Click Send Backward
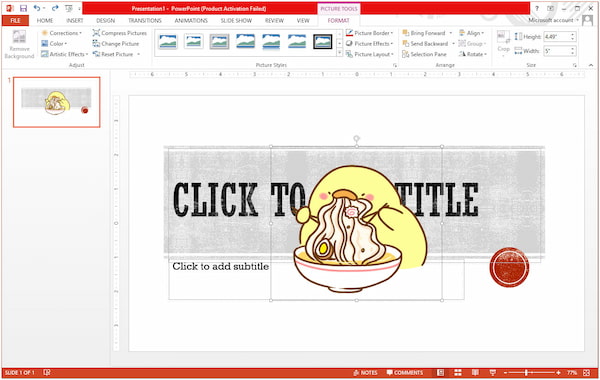Image resolution: width=600 pixels, height=380 pixels. pos(426,44)
